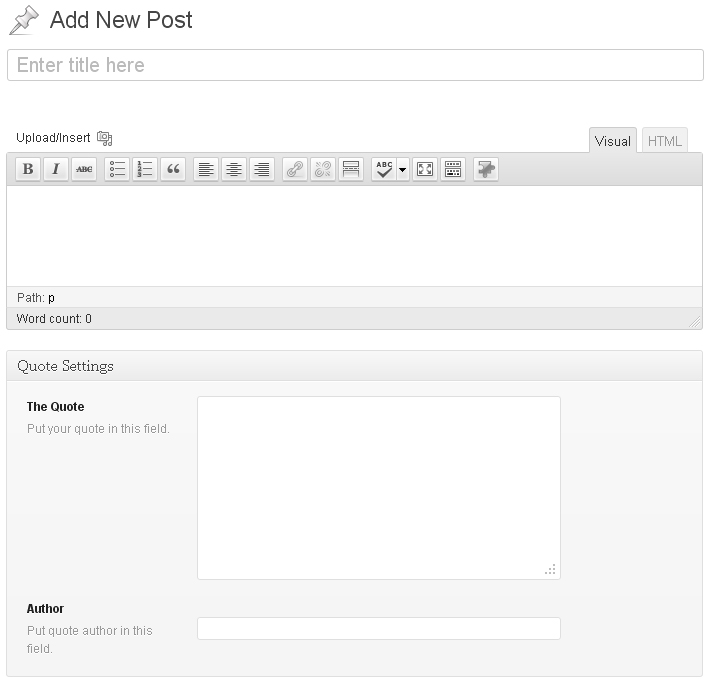This screenshot has height=682, width=708.
Task: Insert an unordered bullet list
Action: (x=117, y=169)
